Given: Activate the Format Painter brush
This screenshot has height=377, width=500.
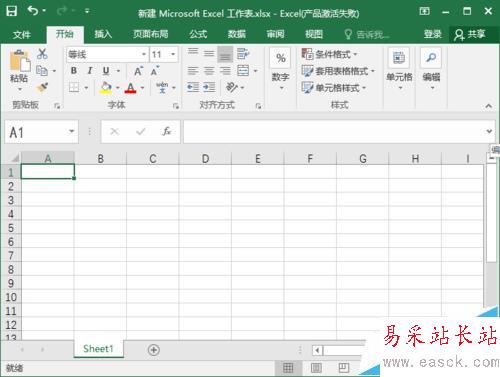Looking at the screenshot, I should (42, 87).
